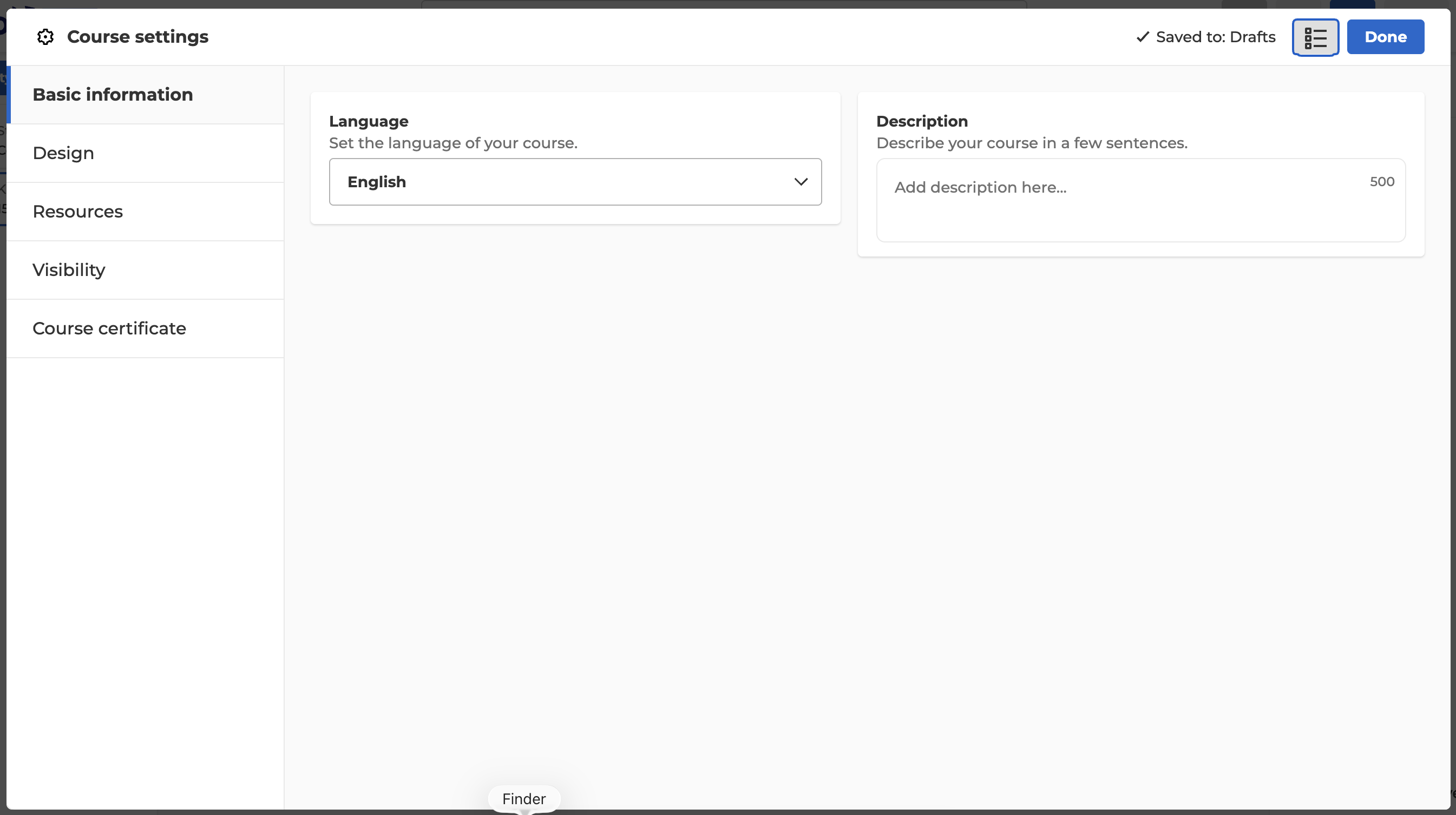Click the 'Describe your course' helper text
The height and width of the screenshot is (815, 1456).
pyautogui.click(x=1032, y=143)
